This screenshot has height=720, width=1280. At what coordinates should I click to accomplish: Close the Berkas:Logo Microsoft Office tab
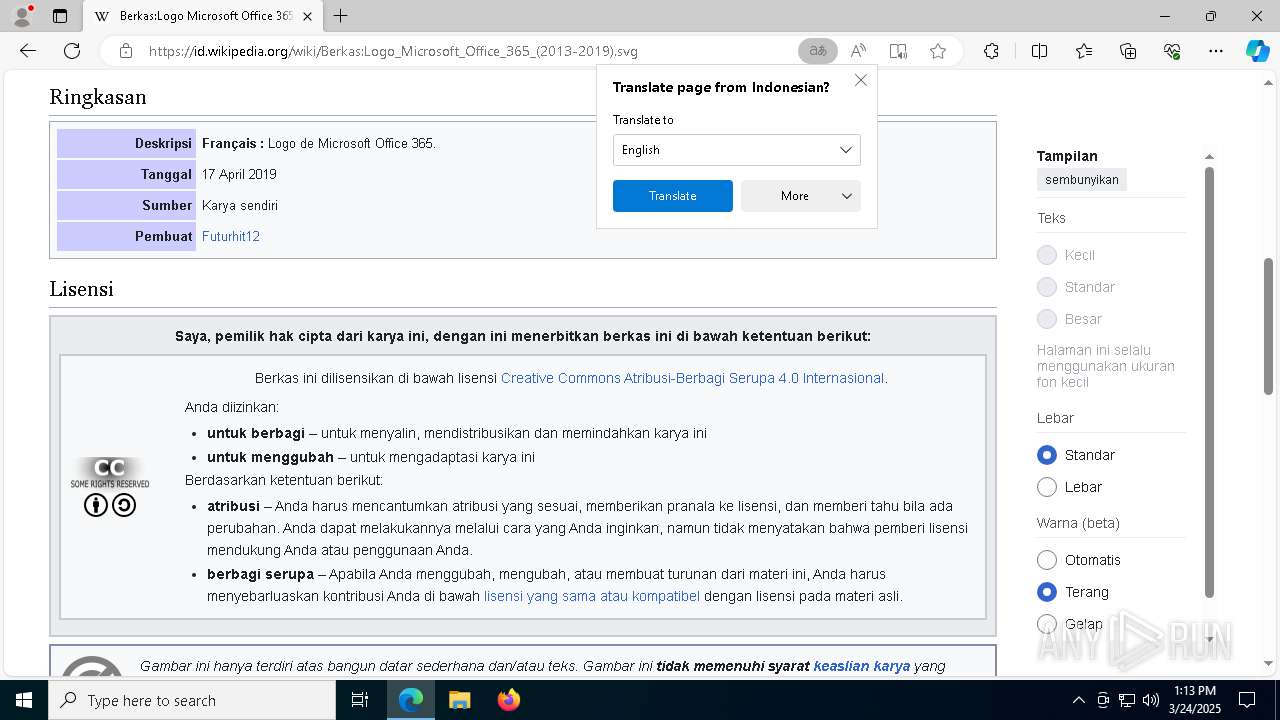[307, 16]
